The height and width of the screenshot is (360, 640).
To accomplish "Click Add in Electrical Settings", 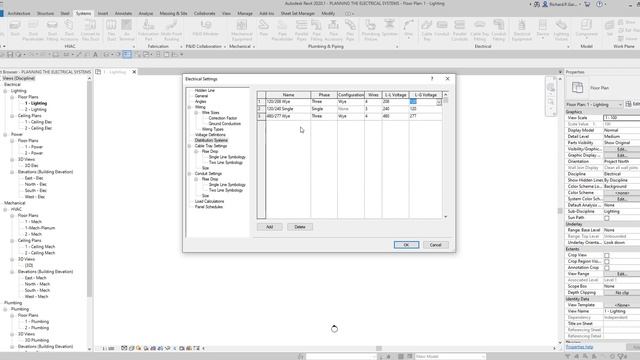I will (269, 227).
